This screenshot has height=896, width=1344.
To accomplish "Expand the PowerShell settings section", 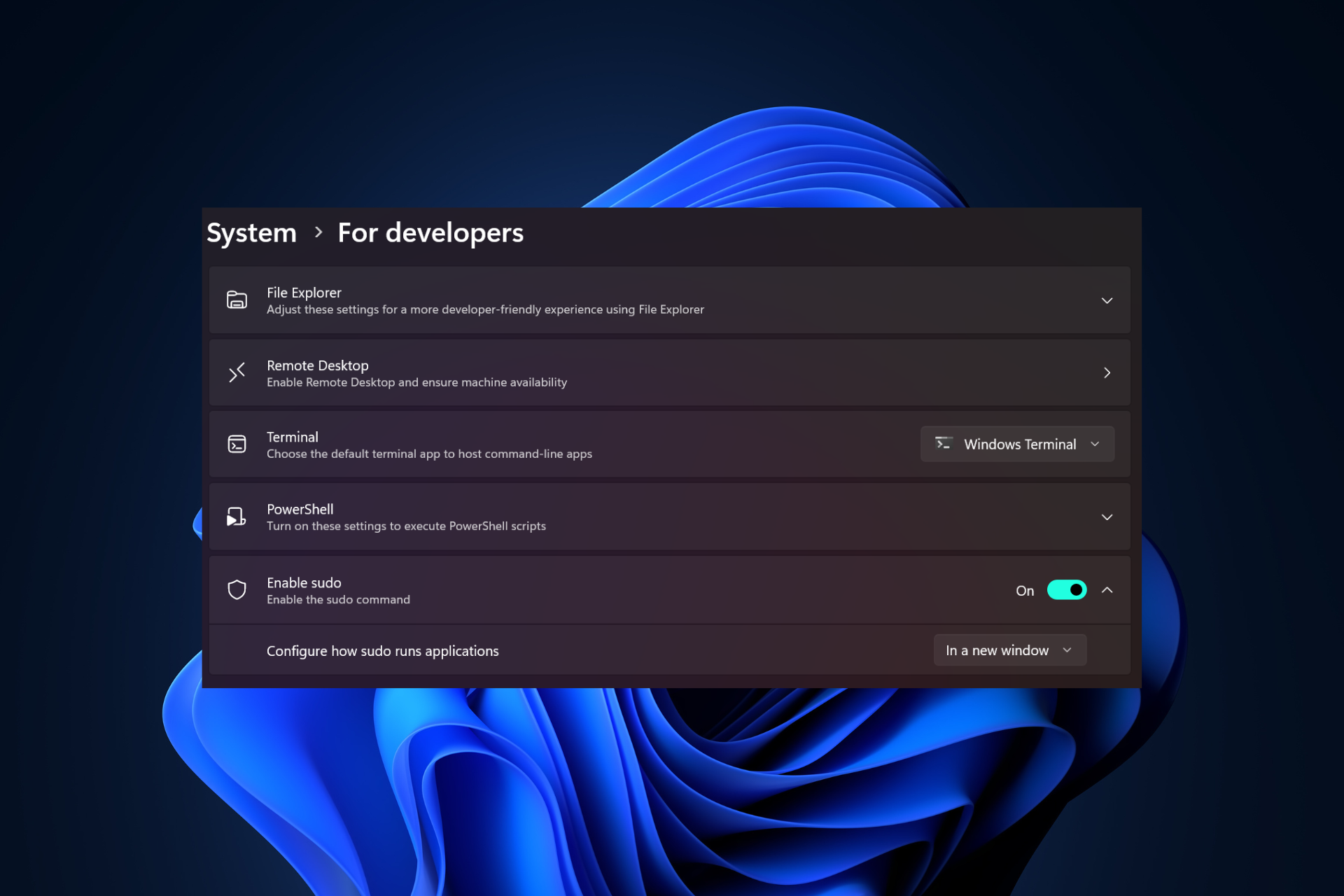I will pos(1107,516).
